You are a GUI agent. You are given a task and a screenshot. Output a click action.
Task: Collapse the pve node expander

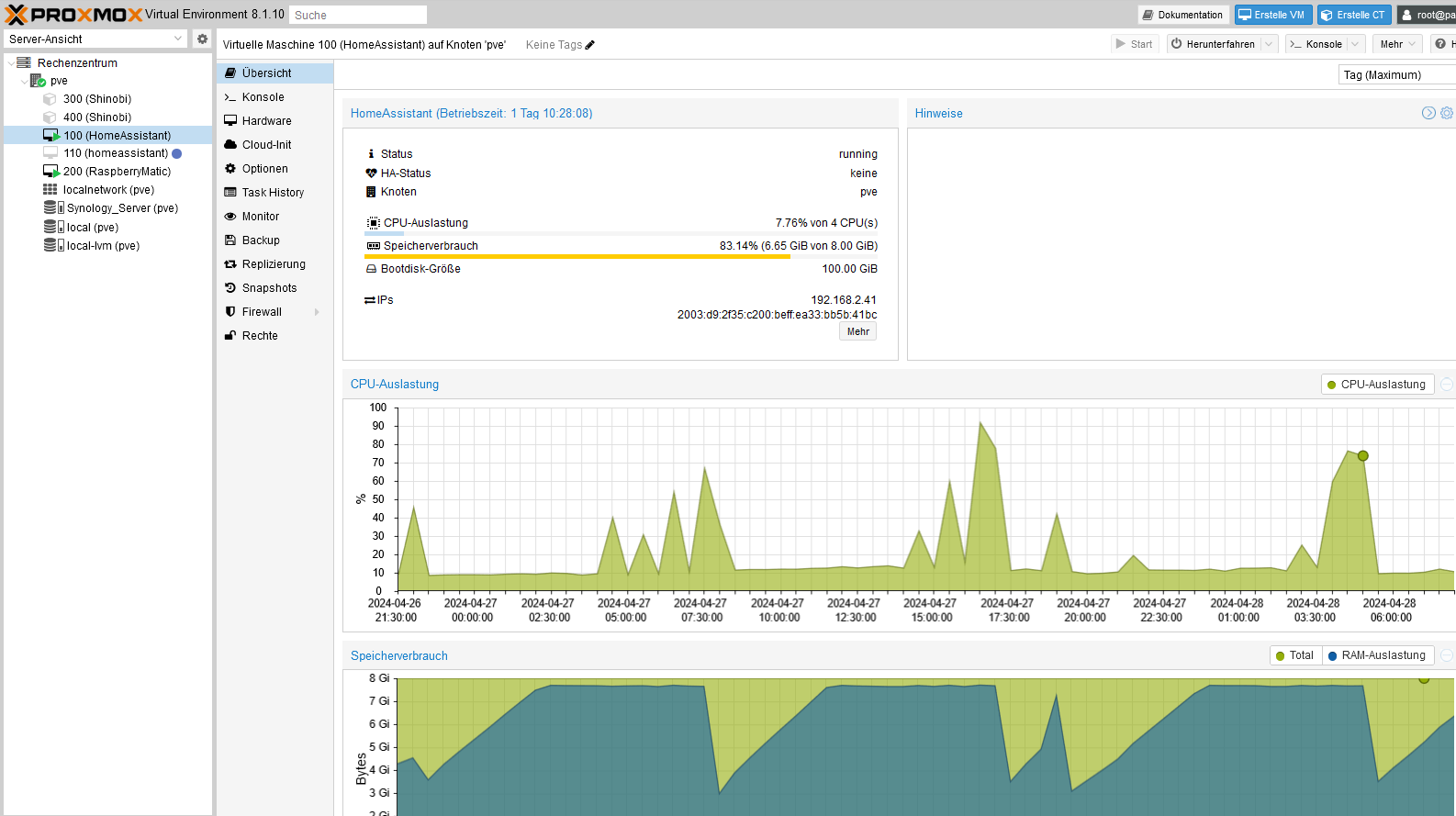pyautogui.click(x=24, y=81)
